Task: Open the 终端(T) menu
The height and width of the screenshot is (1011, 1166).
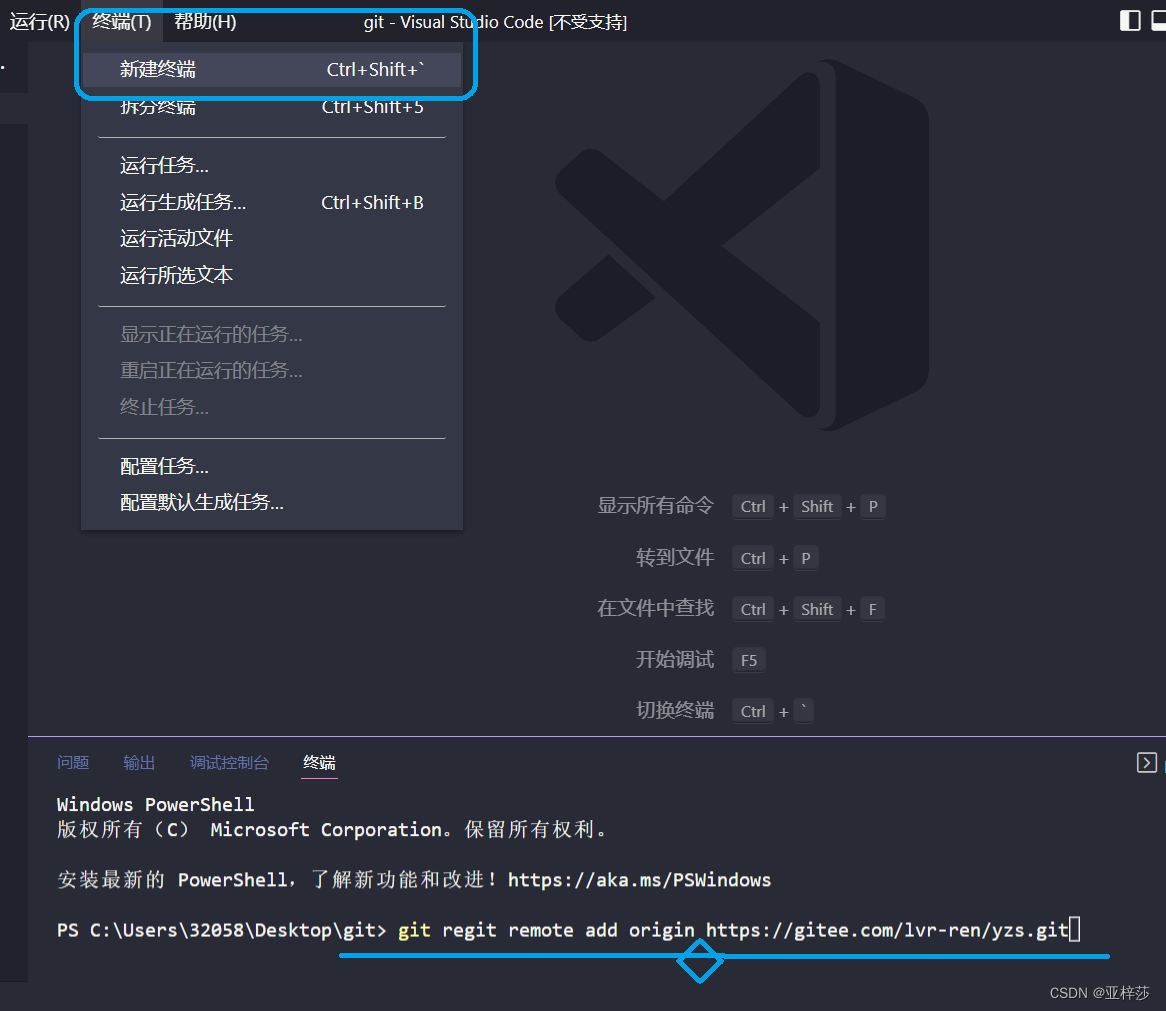Action: [122, 22]
